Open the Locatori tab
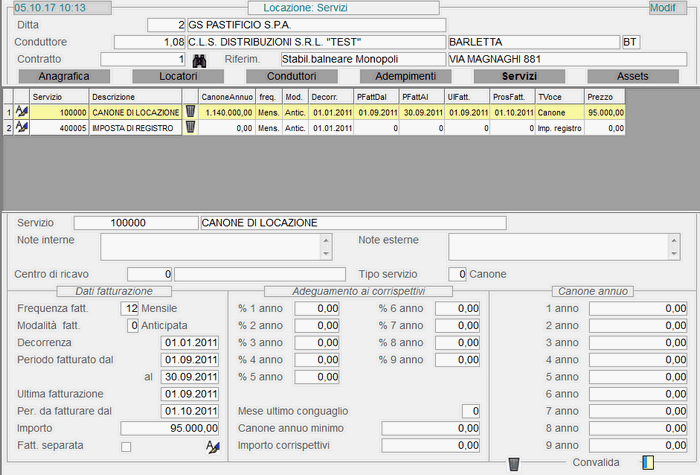The image size is (700, 475). click(x=178, y=76)
